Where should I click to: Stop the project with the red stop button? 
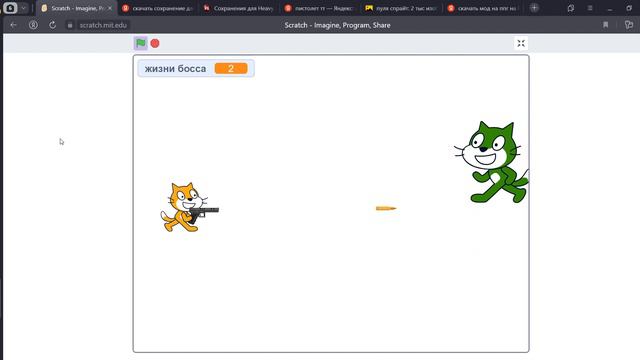(x=155, y=43)
